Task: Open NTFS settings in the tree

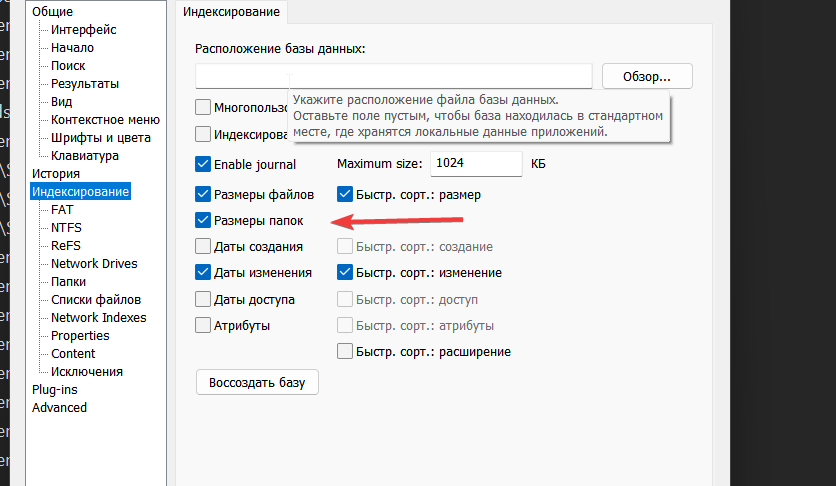Action: [66, 228]
